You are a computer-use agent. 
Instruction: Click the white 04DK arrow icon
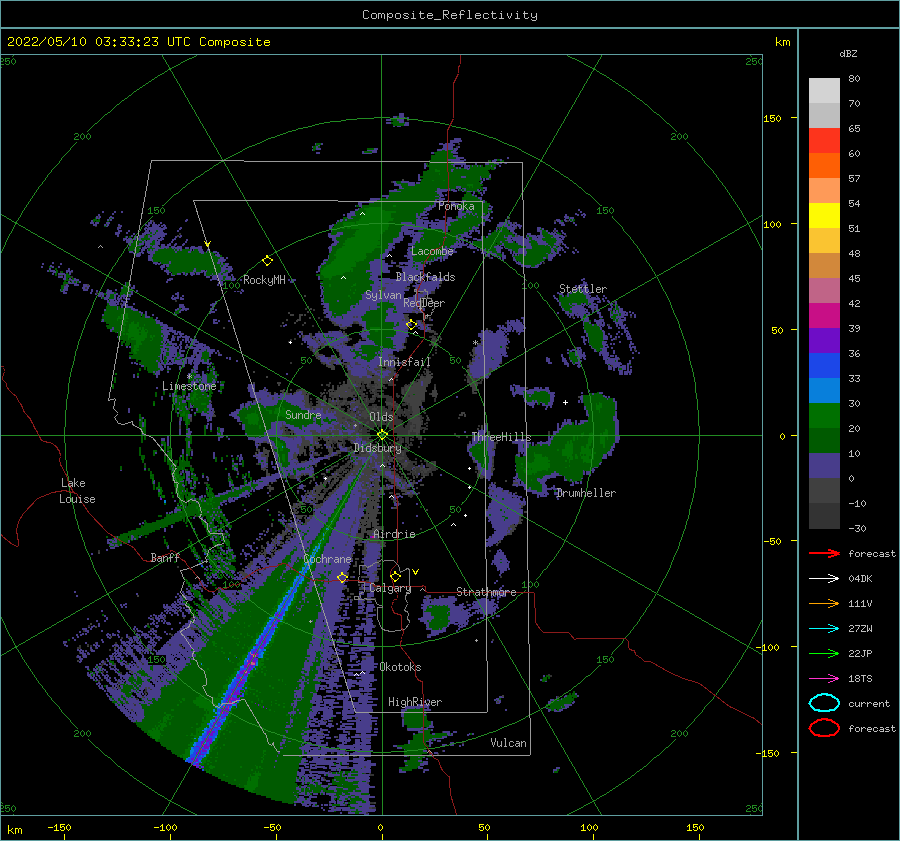coord(824,579)
